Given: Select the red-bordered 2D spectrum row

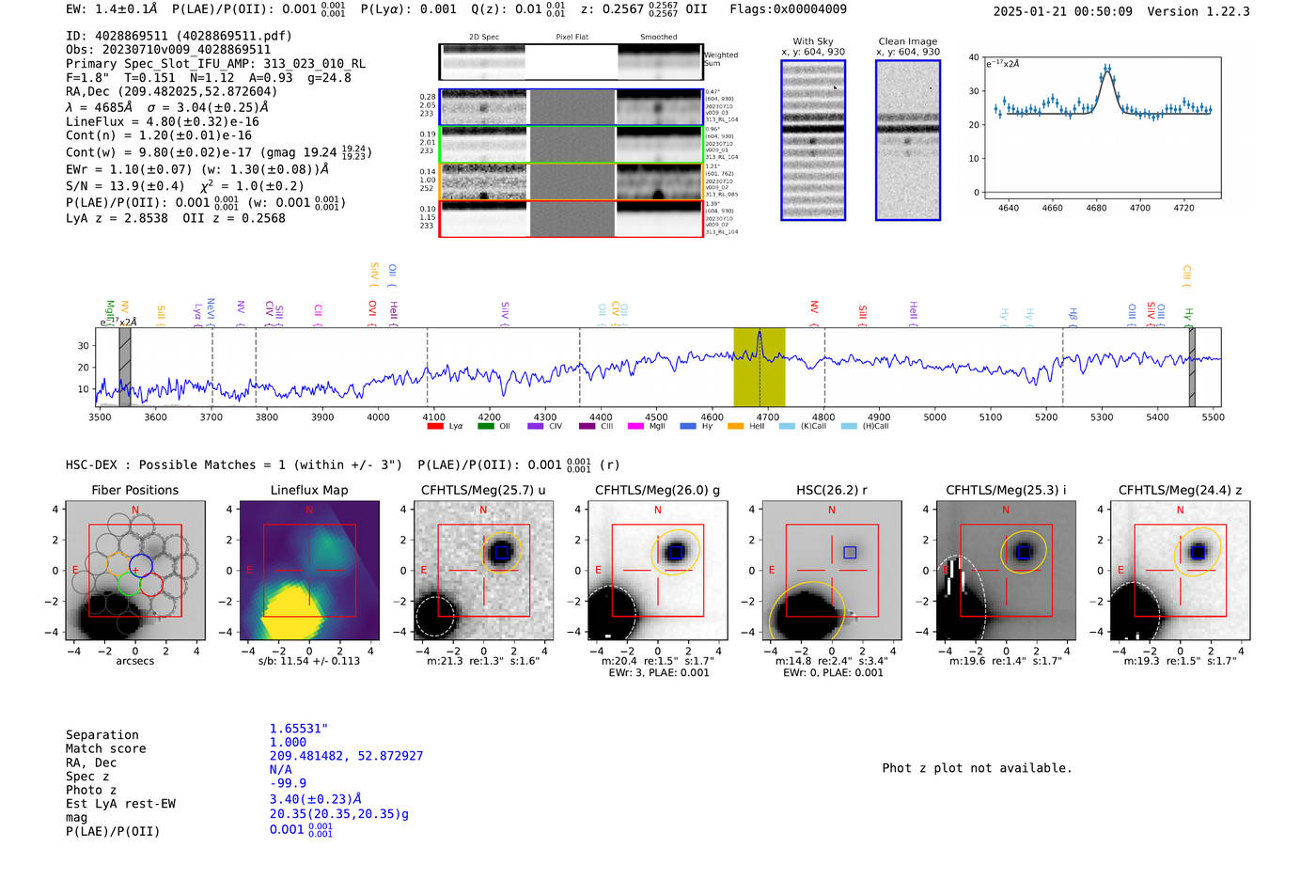Looking at the screenshot, I should (571, 218).
